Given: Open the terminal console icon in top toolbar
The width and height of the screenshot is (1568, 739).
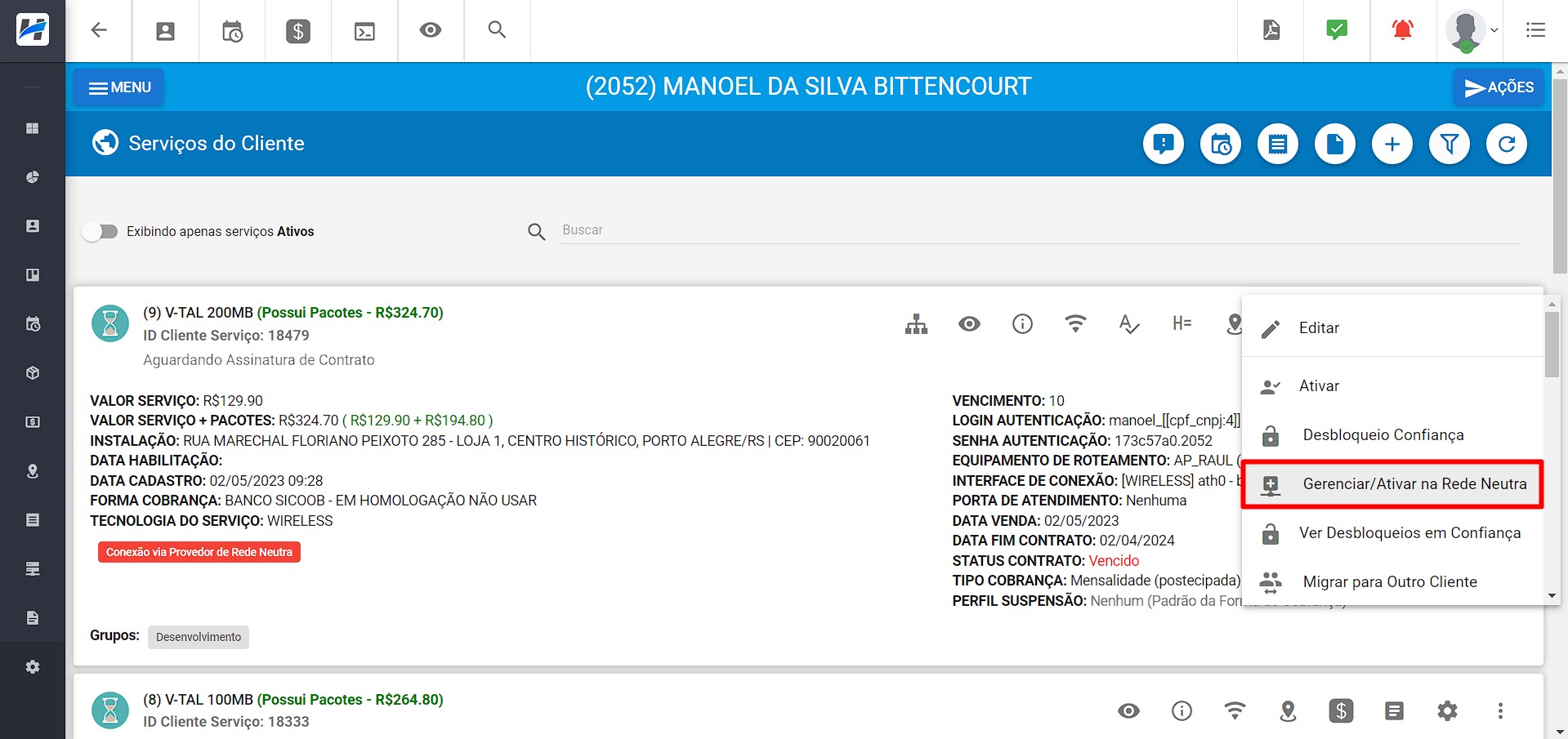Looking at the screenshot, I should tap(364, 31).
